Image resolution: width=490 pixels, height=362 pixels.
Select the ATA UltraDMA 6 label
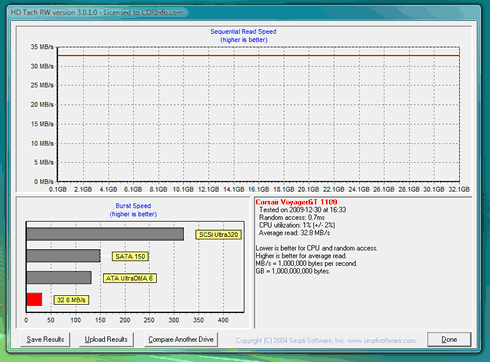130,278
